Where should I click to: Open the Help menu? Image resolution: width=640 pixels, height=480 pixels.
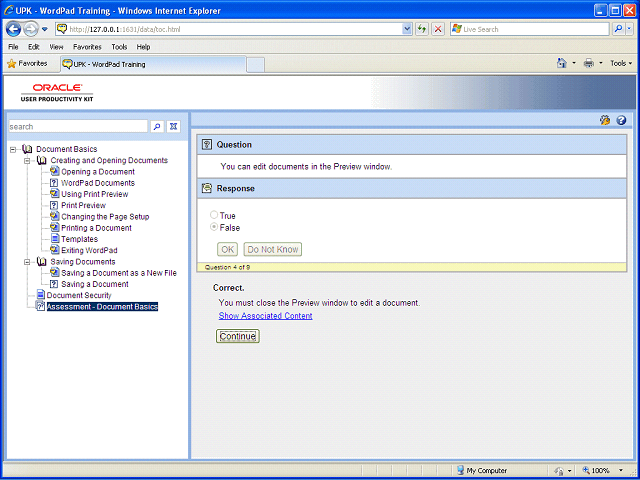coord(143,47)
